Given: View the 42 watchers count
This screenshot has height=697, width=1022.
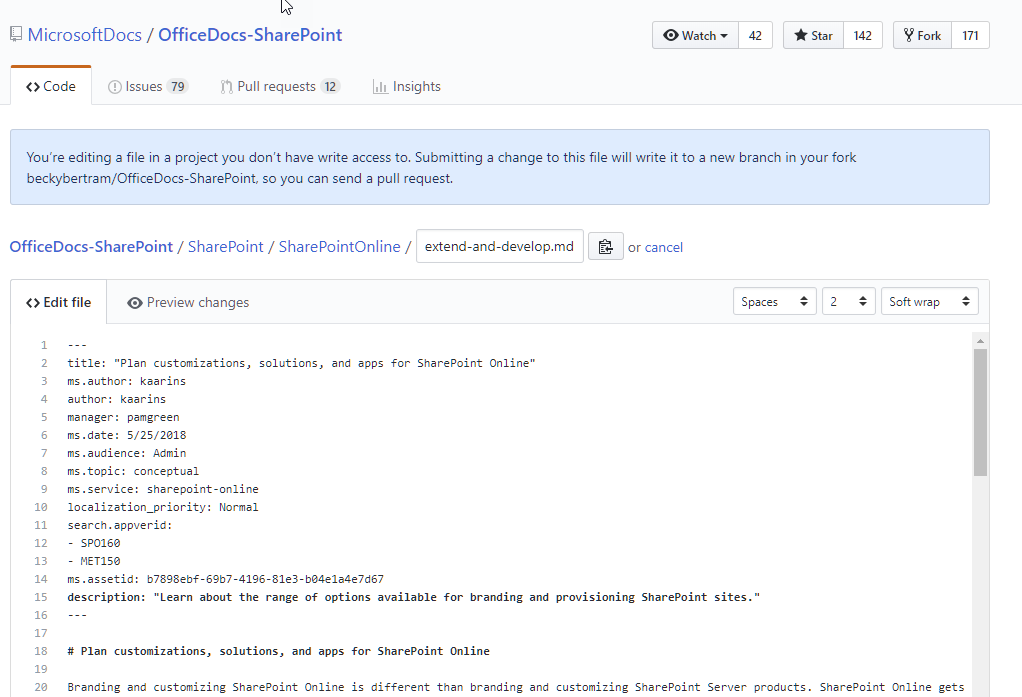Looking at the screenshot, I should [755, 36].
